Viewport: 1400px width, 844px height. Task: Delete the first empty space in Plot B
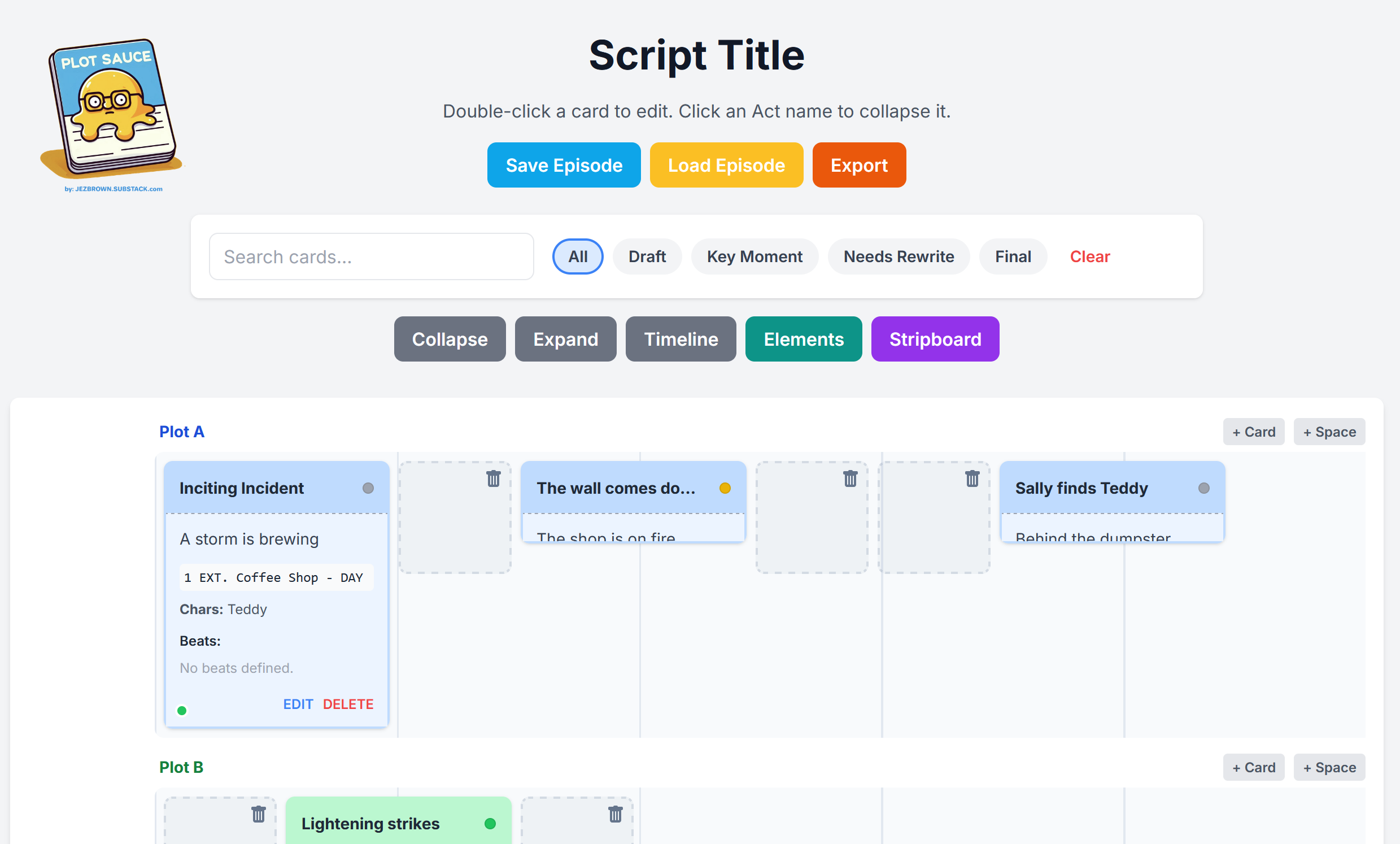259,814
